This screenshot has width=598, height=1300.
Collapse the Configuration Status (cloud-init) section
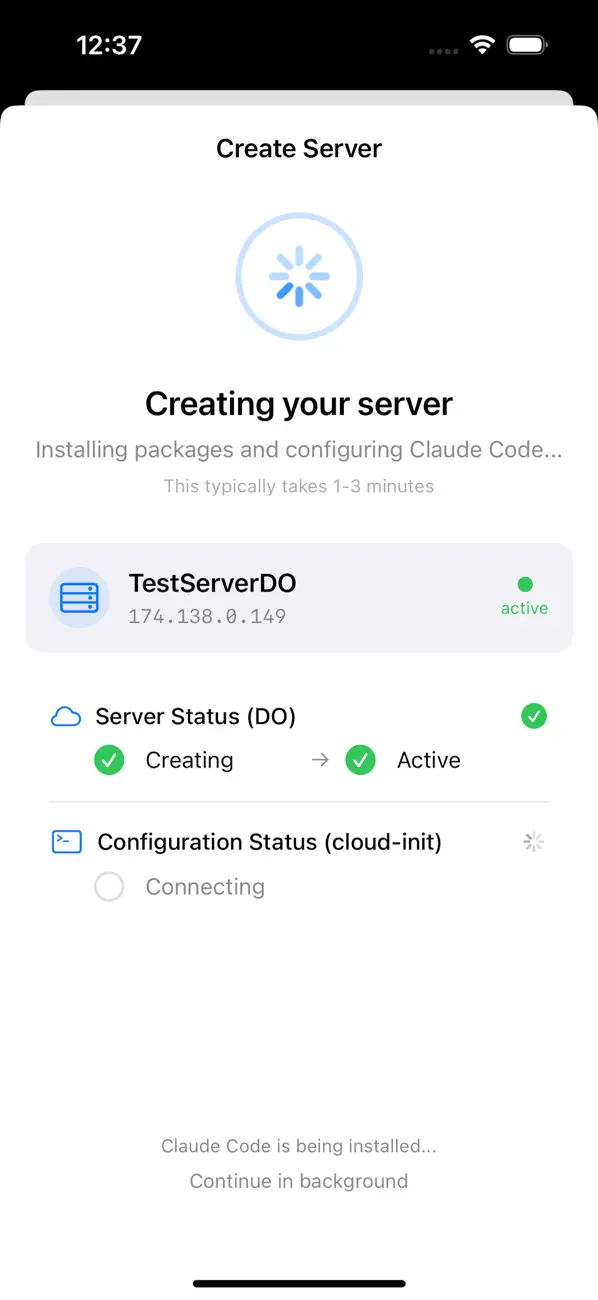(269, 841)
